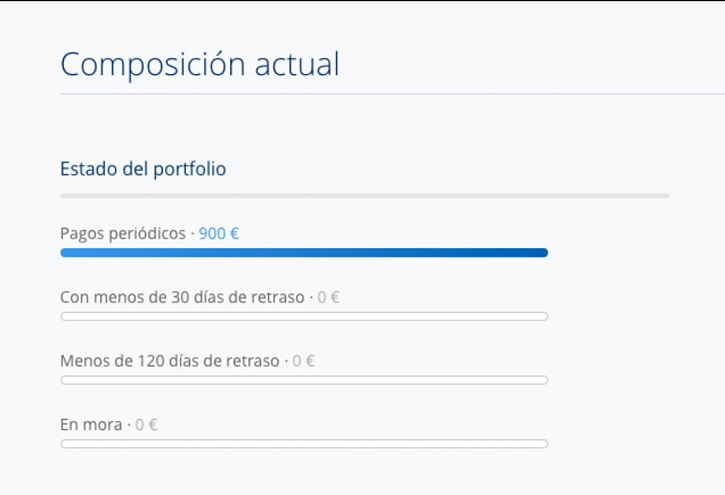Click the thin line under Composición actual
Screen dimensions: 725x495
(390, 94)
